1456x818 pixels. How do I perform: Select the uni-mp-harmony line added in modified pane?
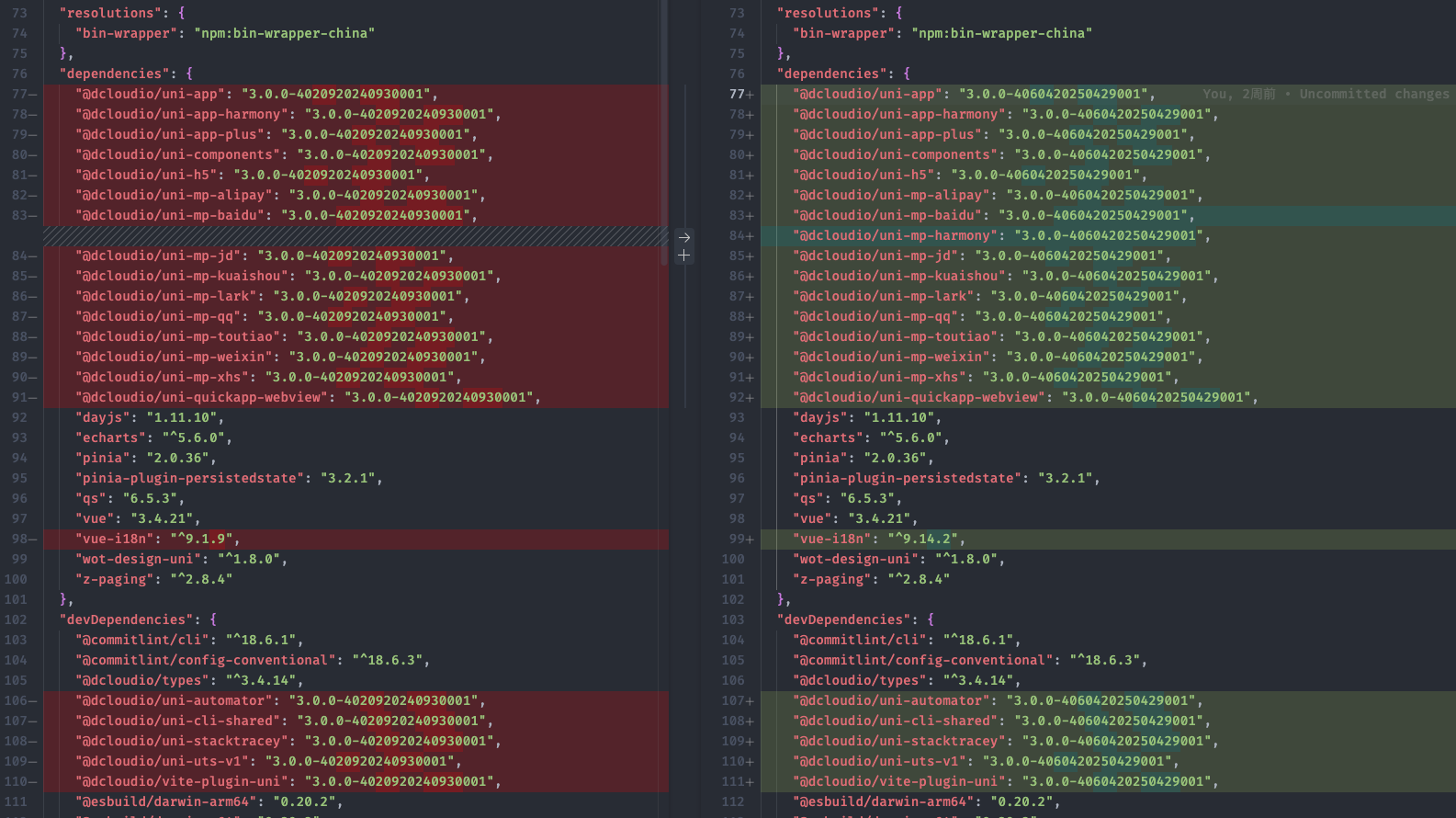click(x=1108, y=235)
